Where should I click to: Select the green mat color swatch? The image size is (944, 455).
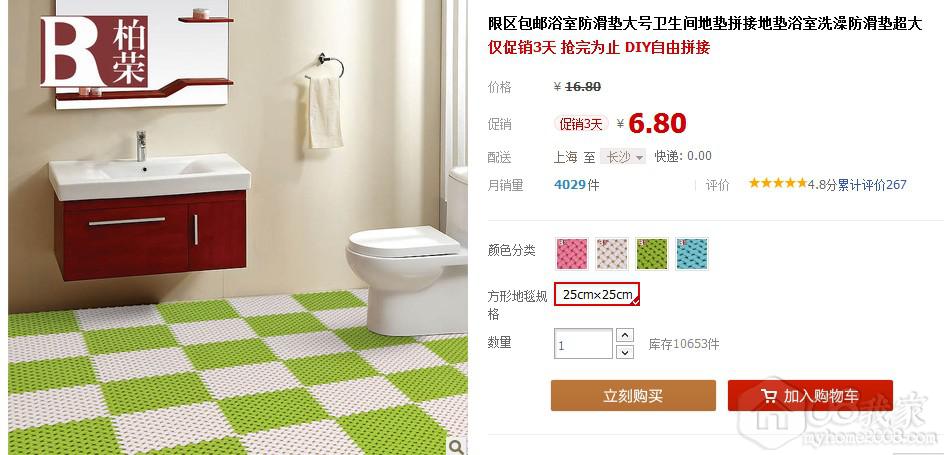[652, 253]
